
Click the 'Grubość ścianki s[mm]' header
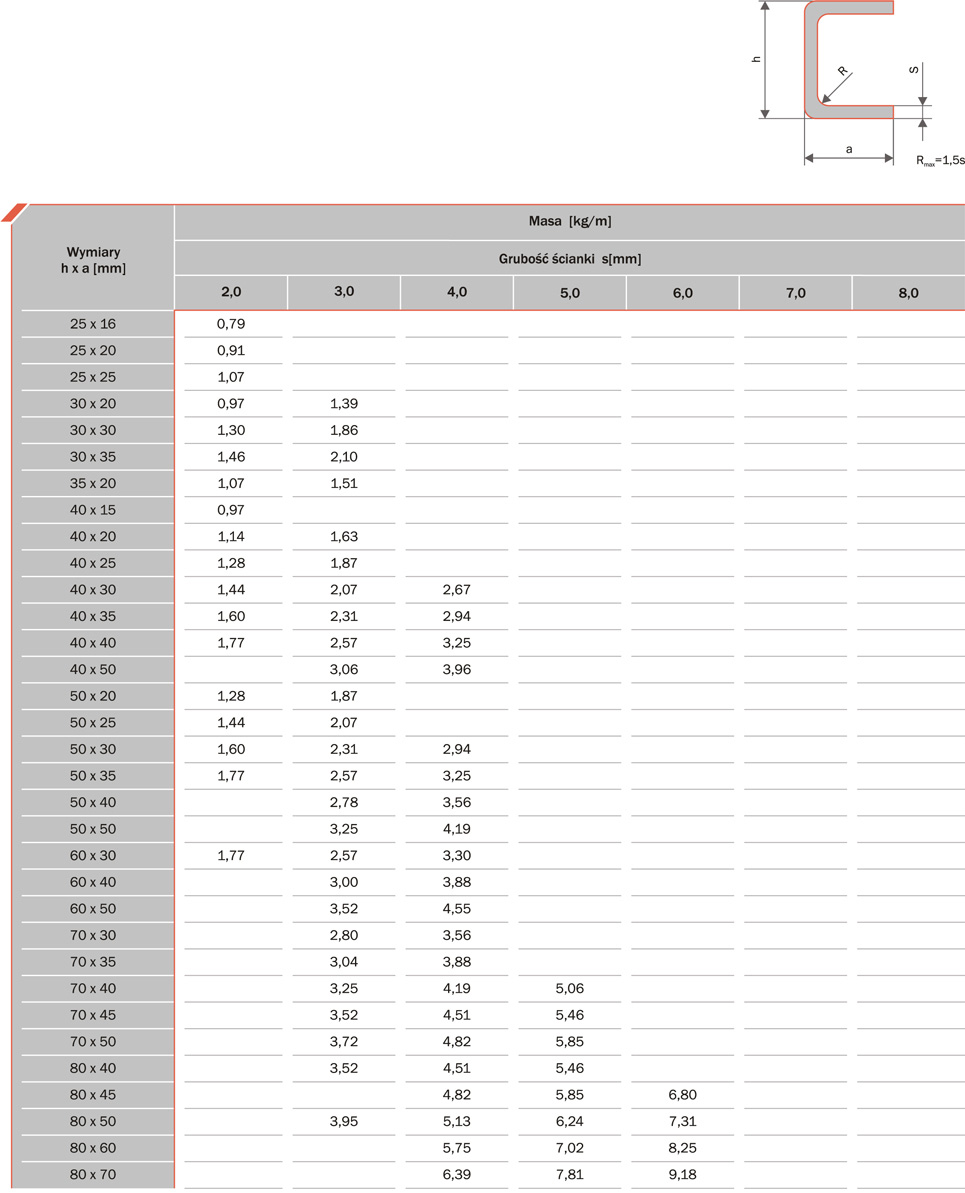pyautogui.click(x=570, y=259)
